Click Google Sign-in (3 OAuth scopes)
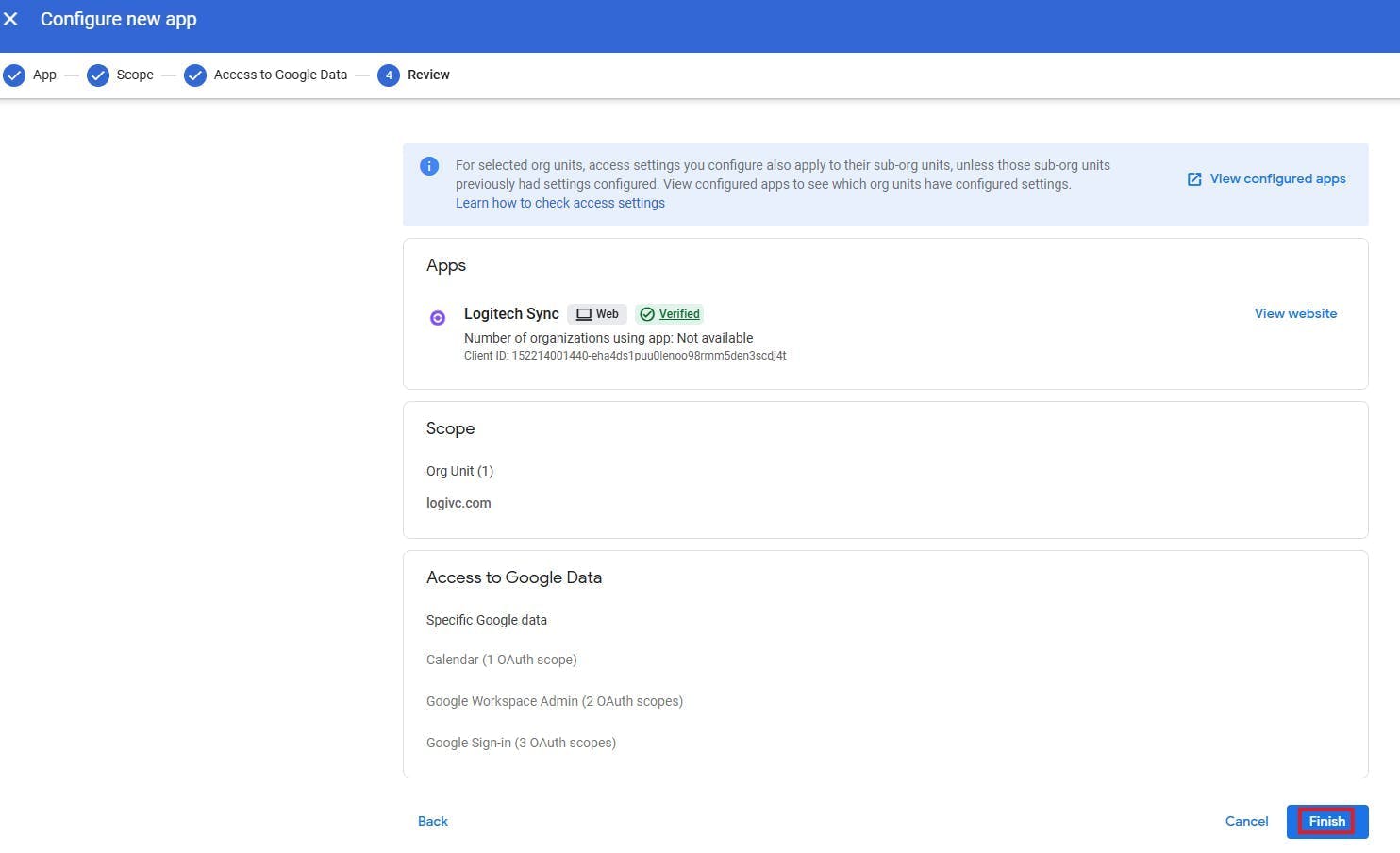Viewport: 1400px width, 853px height. click(521, 743)
